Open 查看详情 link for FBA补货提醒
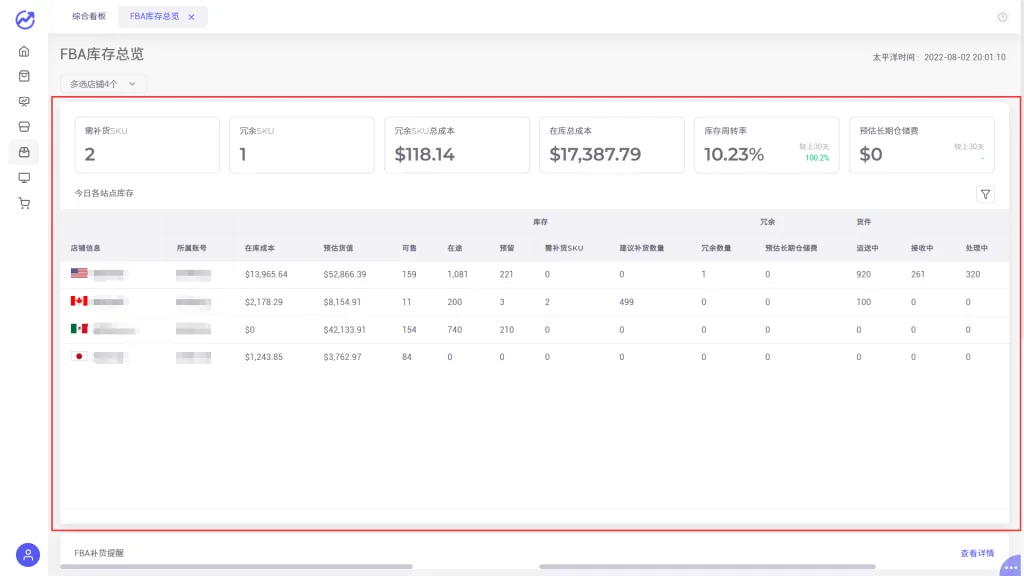The height and width of the screenshot is (576, 1024). (977, 553)
